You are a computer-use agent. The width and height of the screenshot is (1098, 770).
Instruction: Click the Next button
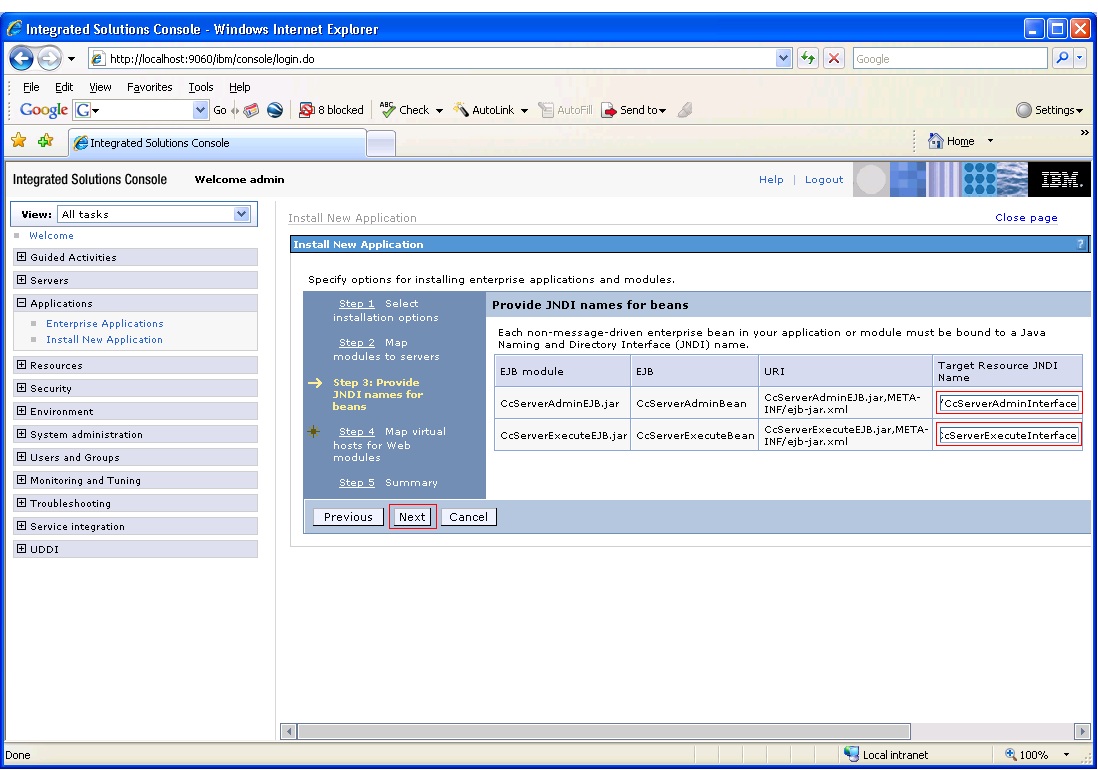[x=412, y=517]
